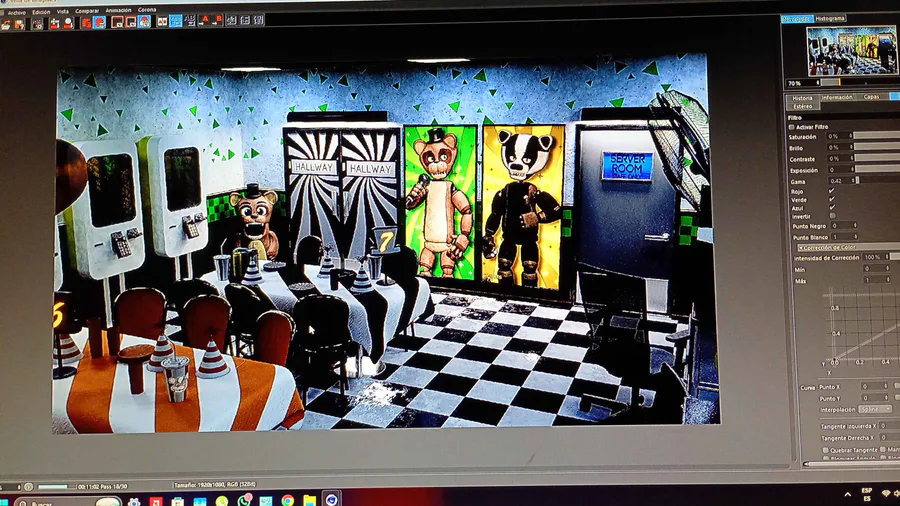Viewport: 900px width, 506px height.
Task: Switch to the Histograma tab
Action: pyautogui.click(x=830, y=18)
